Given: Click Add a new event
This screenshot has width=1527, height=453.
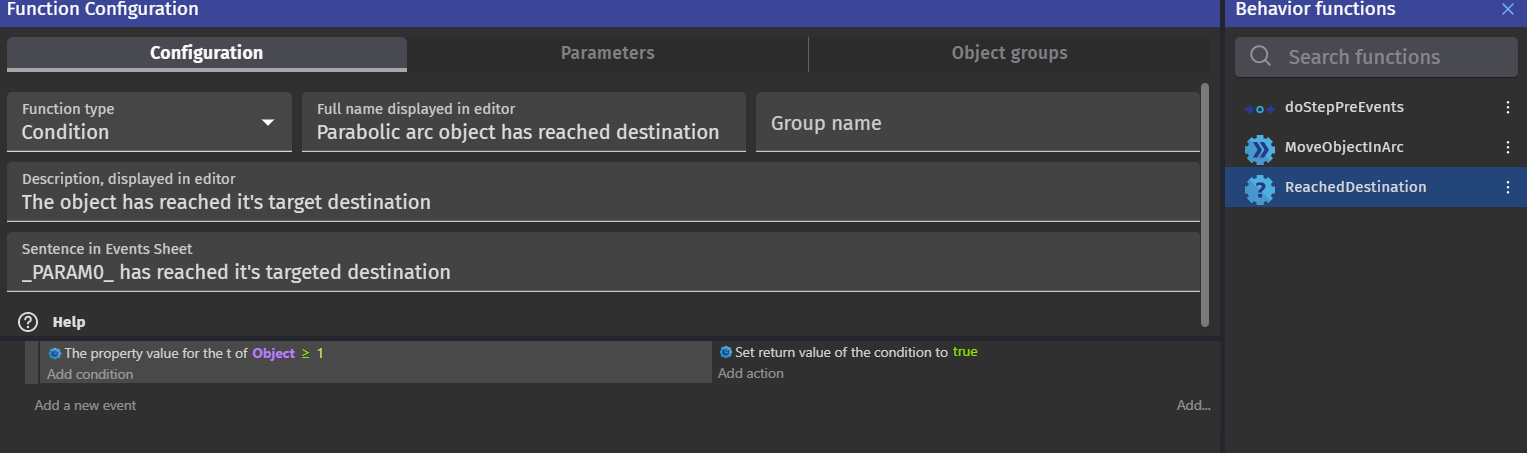Looking at the screenshot, I should pyautogui.click(x=85, y=405).
